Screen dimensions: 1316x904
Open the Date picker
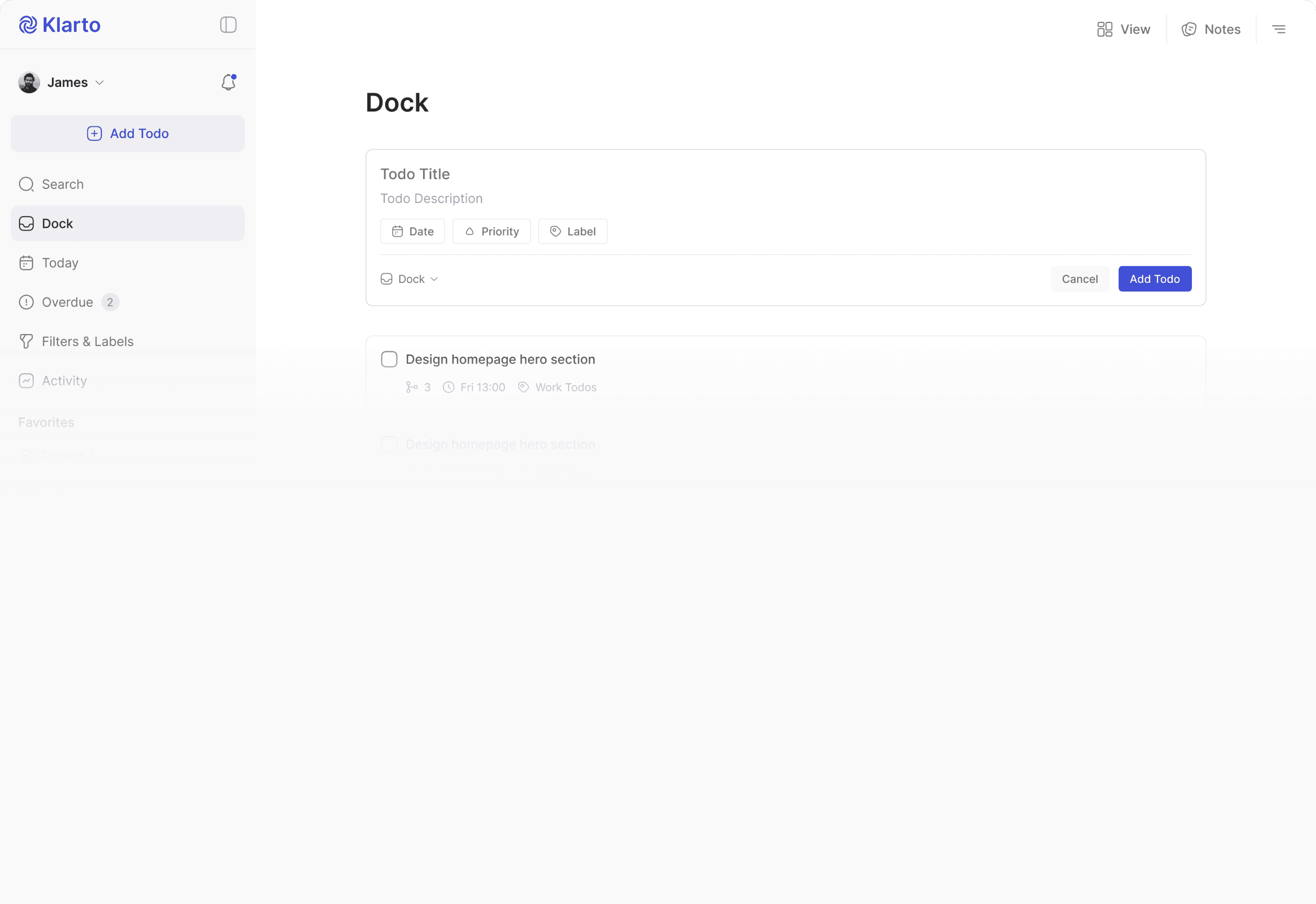pyautogui.click(x=413, y=232)
